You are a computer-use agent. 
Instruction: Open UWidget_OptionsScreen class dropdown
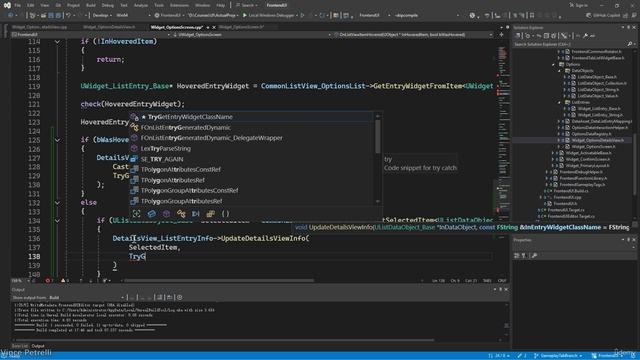click(x=251, y=35)
